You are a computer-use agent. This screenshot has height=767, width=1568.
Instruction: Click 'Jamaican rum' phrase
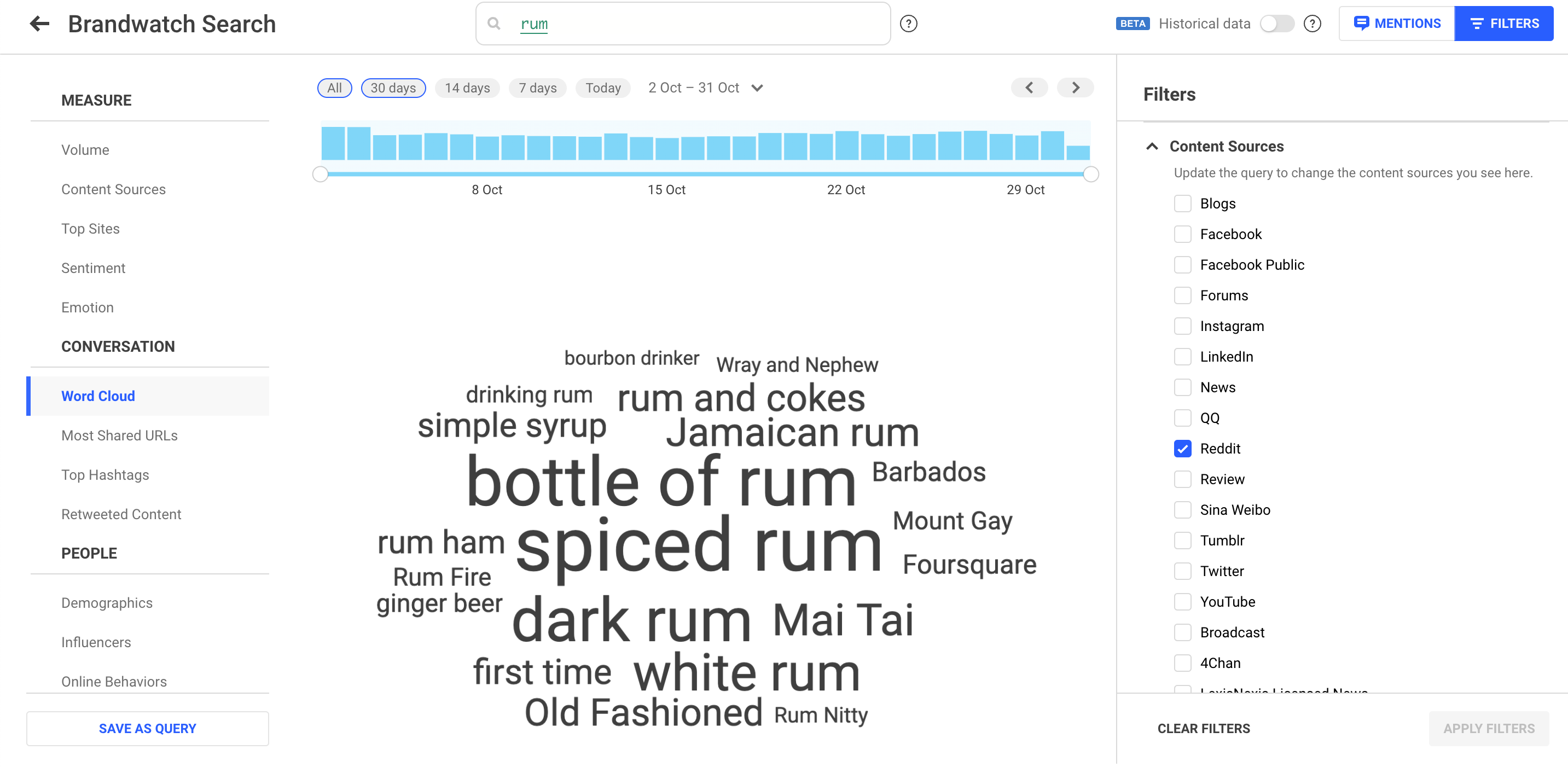tap(792, 433)
